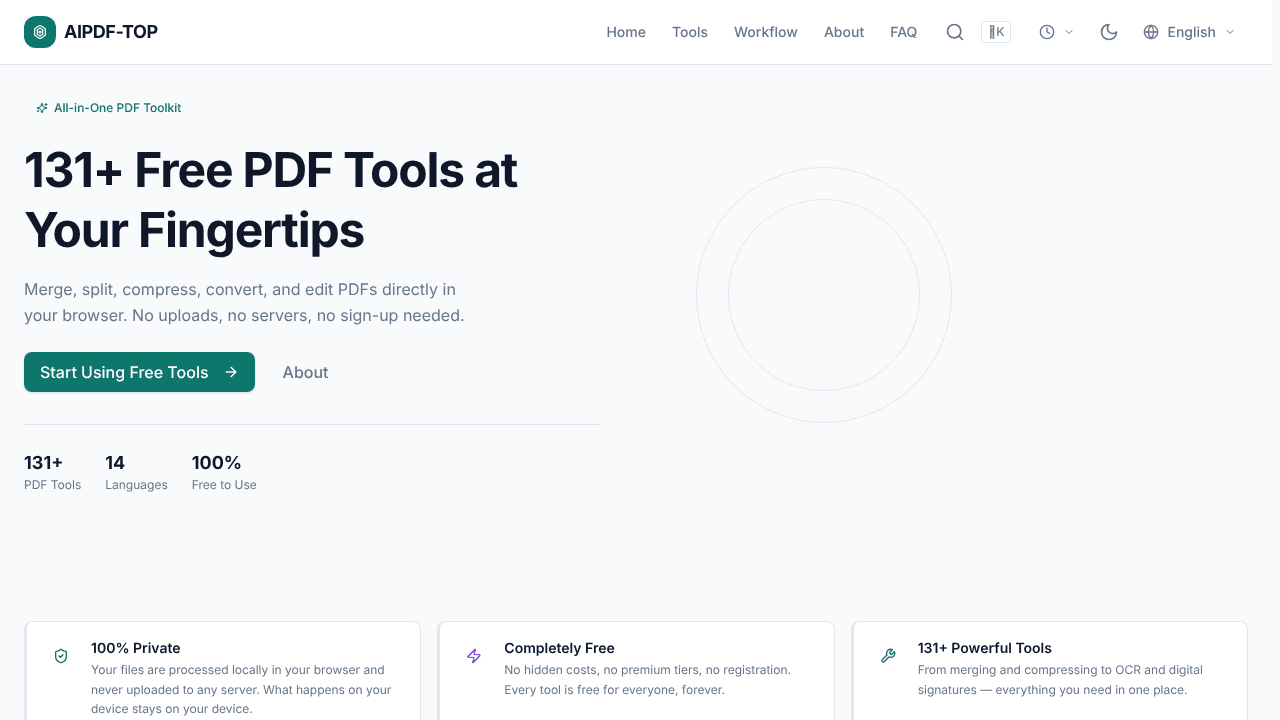Open Tools menu item
Screen dimensions: 1280x720
tap(690, 32)
